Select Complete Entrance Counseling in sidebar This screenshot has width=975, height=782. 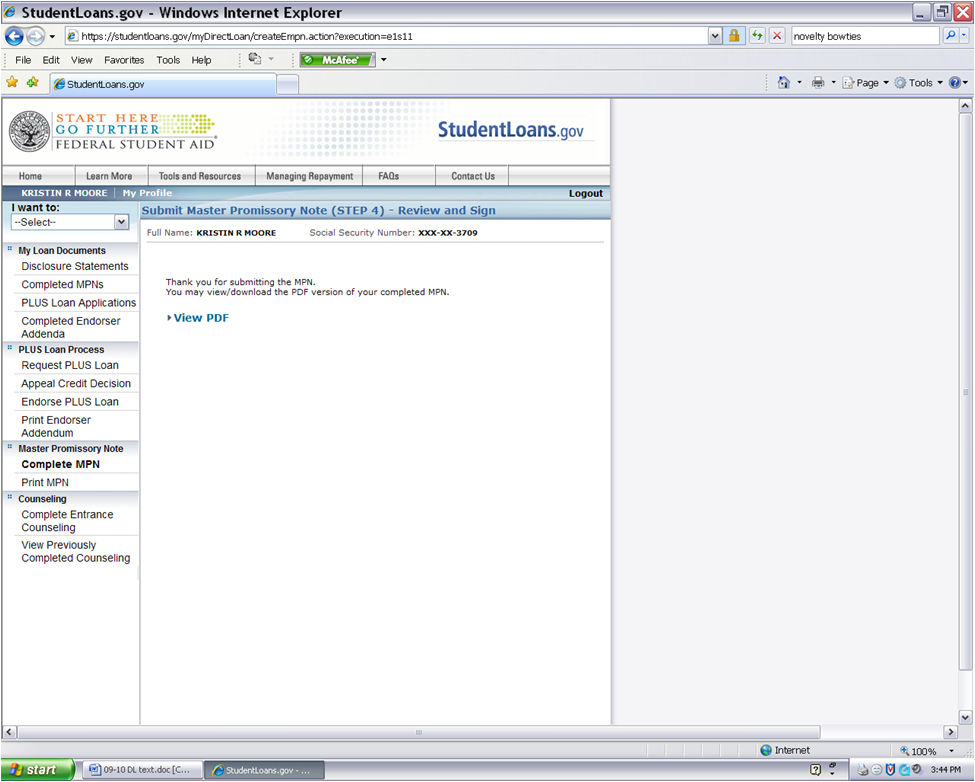click(x=67, y=521)
